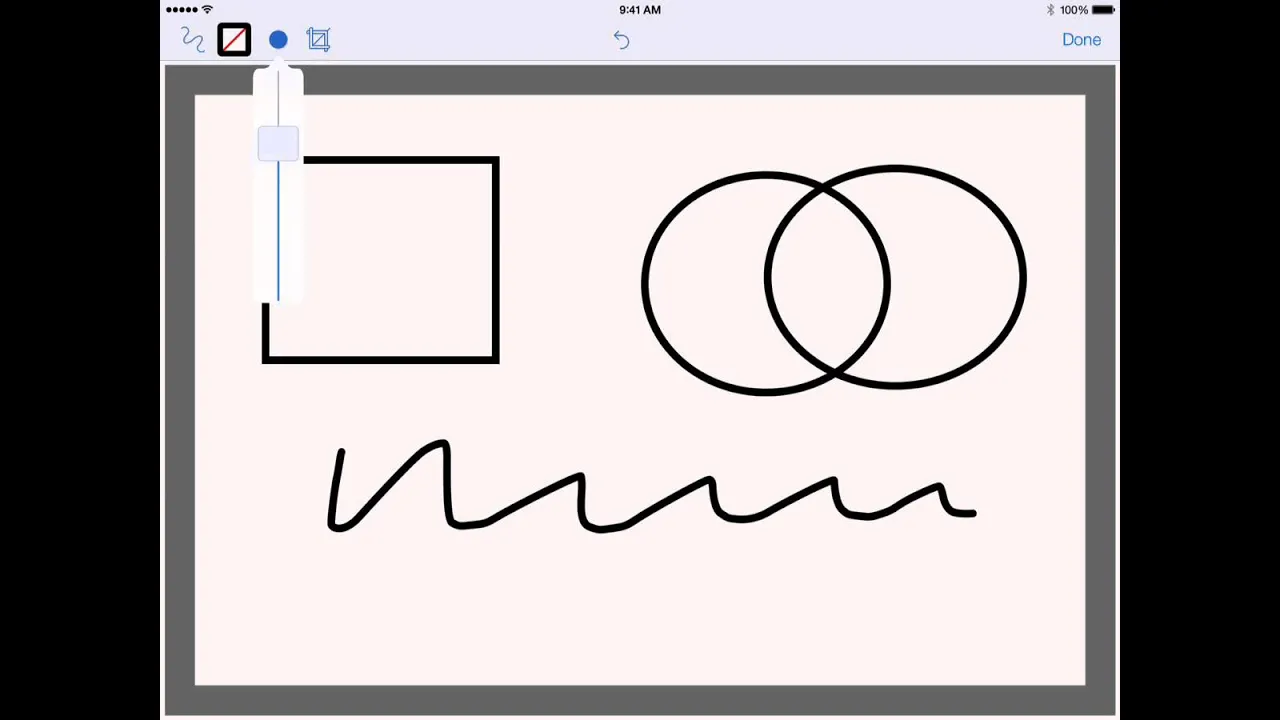Tap the Wi-Fi icon in status bar
This screenshot has width=1280, height=720.
click(207, 10)
